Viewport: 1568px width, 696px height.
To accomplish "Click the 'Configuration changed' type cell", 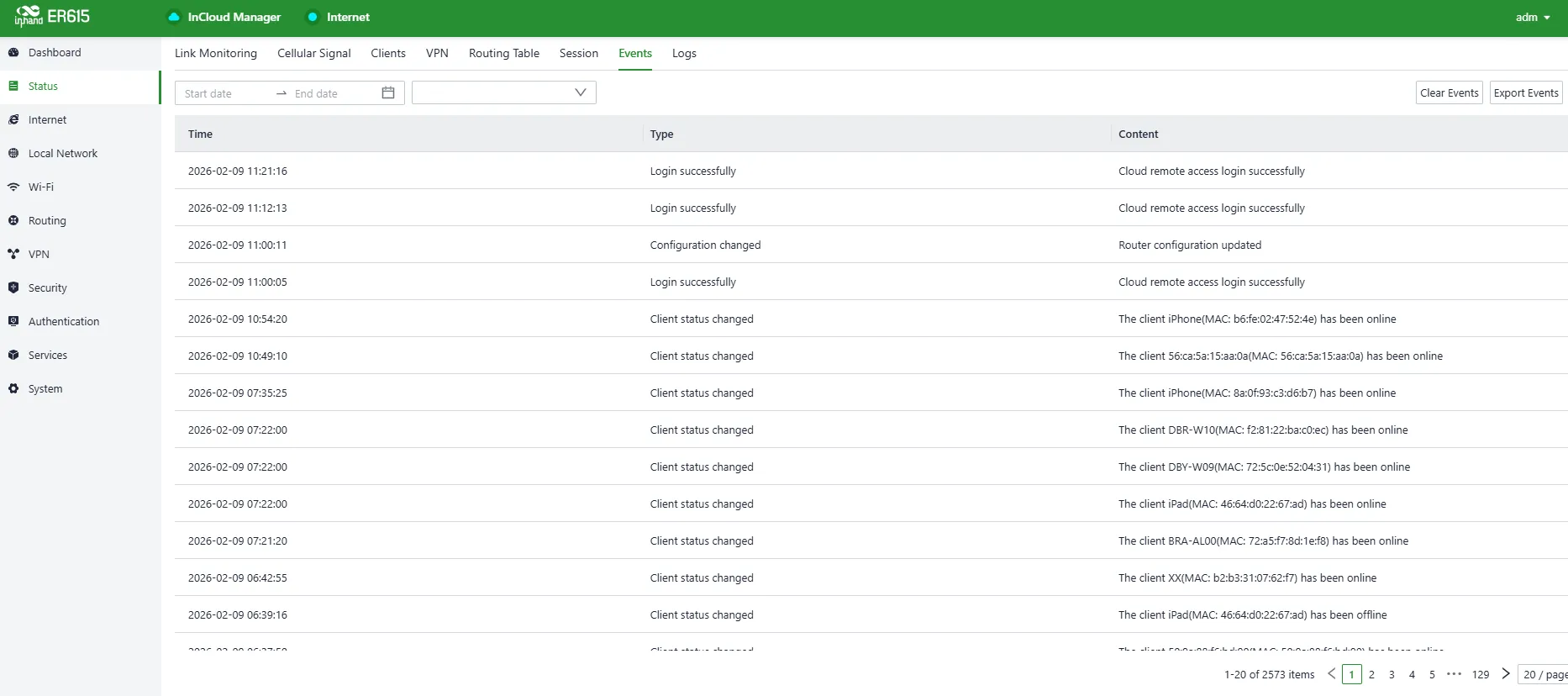I will click(705, 245).
